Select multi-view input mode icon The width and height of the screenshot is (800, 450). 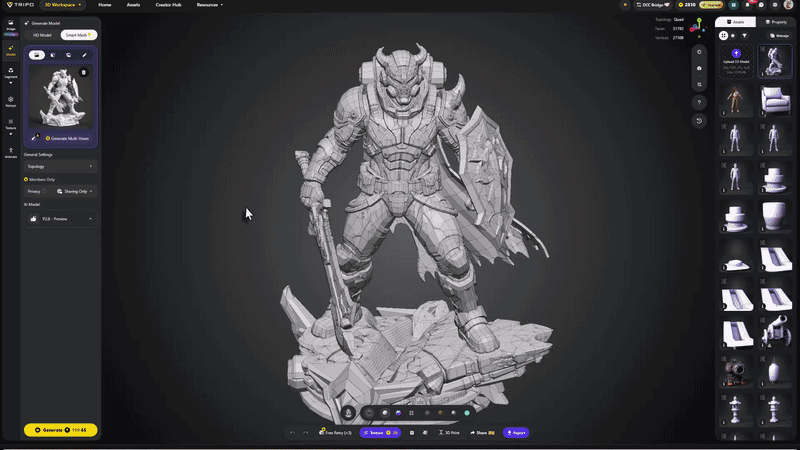coord(53,55)
